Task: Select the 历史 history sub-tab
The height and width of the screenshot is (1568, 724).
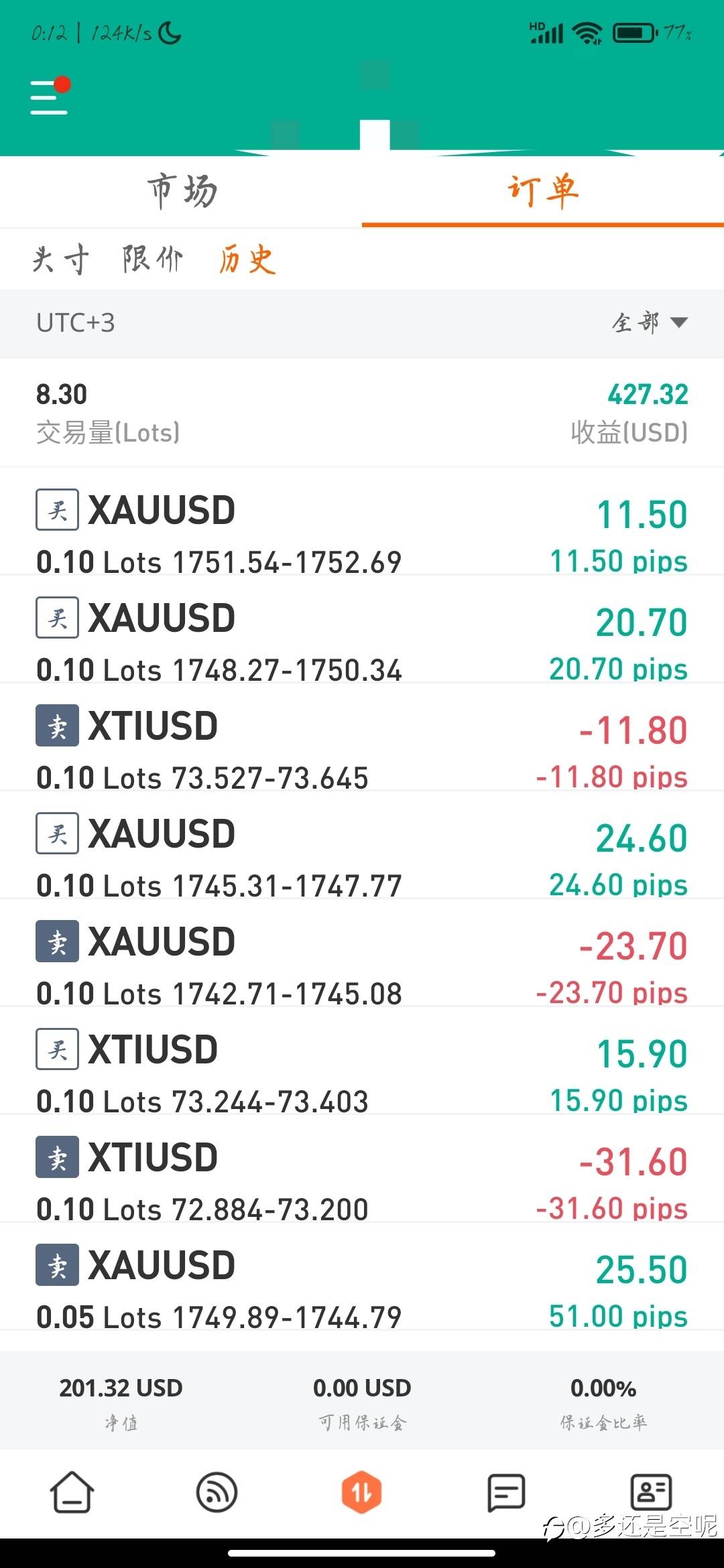Action: coord(247,259)
